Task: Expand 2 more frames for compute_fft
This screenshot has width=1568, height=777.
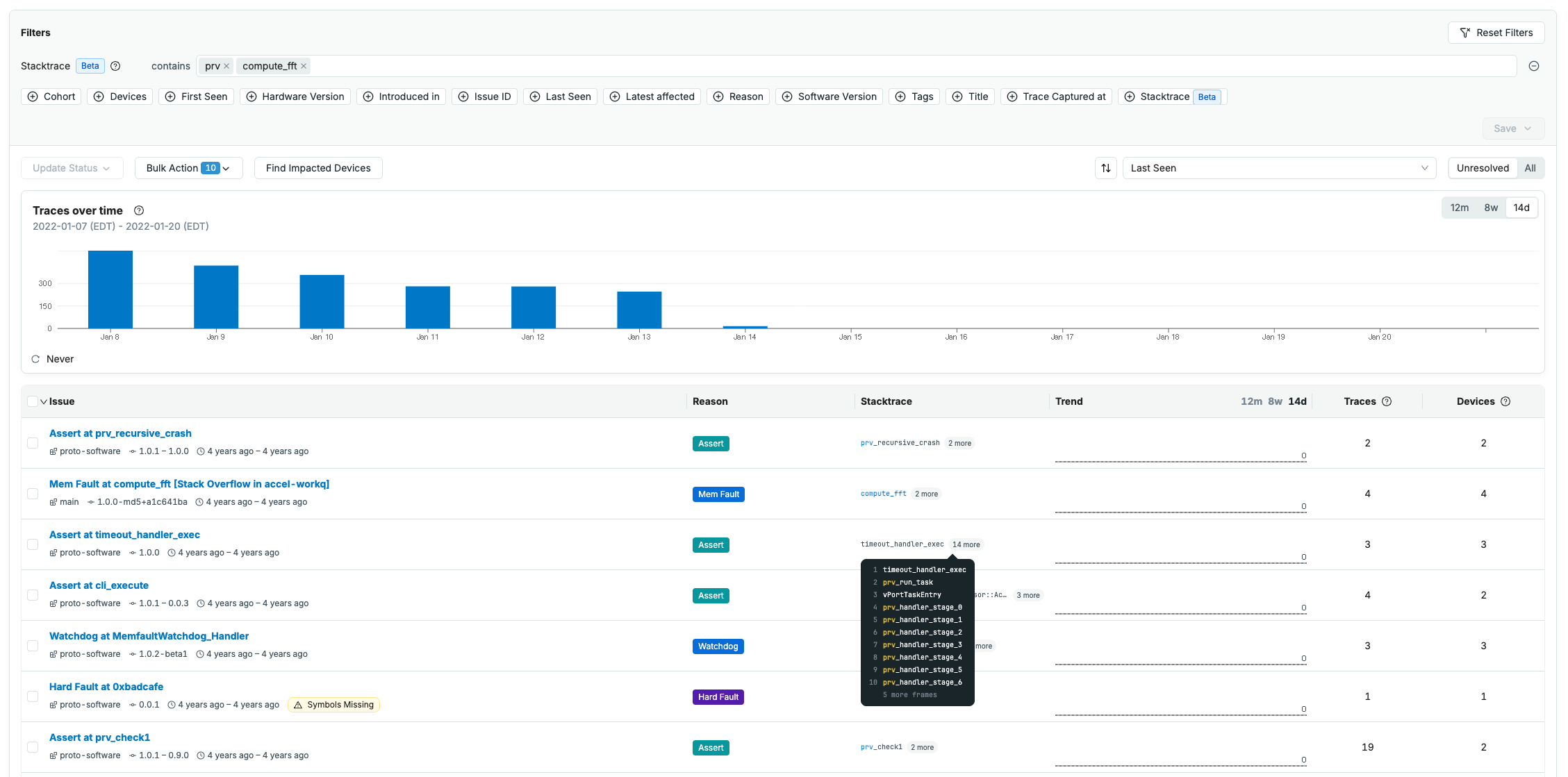Action: 926,494
